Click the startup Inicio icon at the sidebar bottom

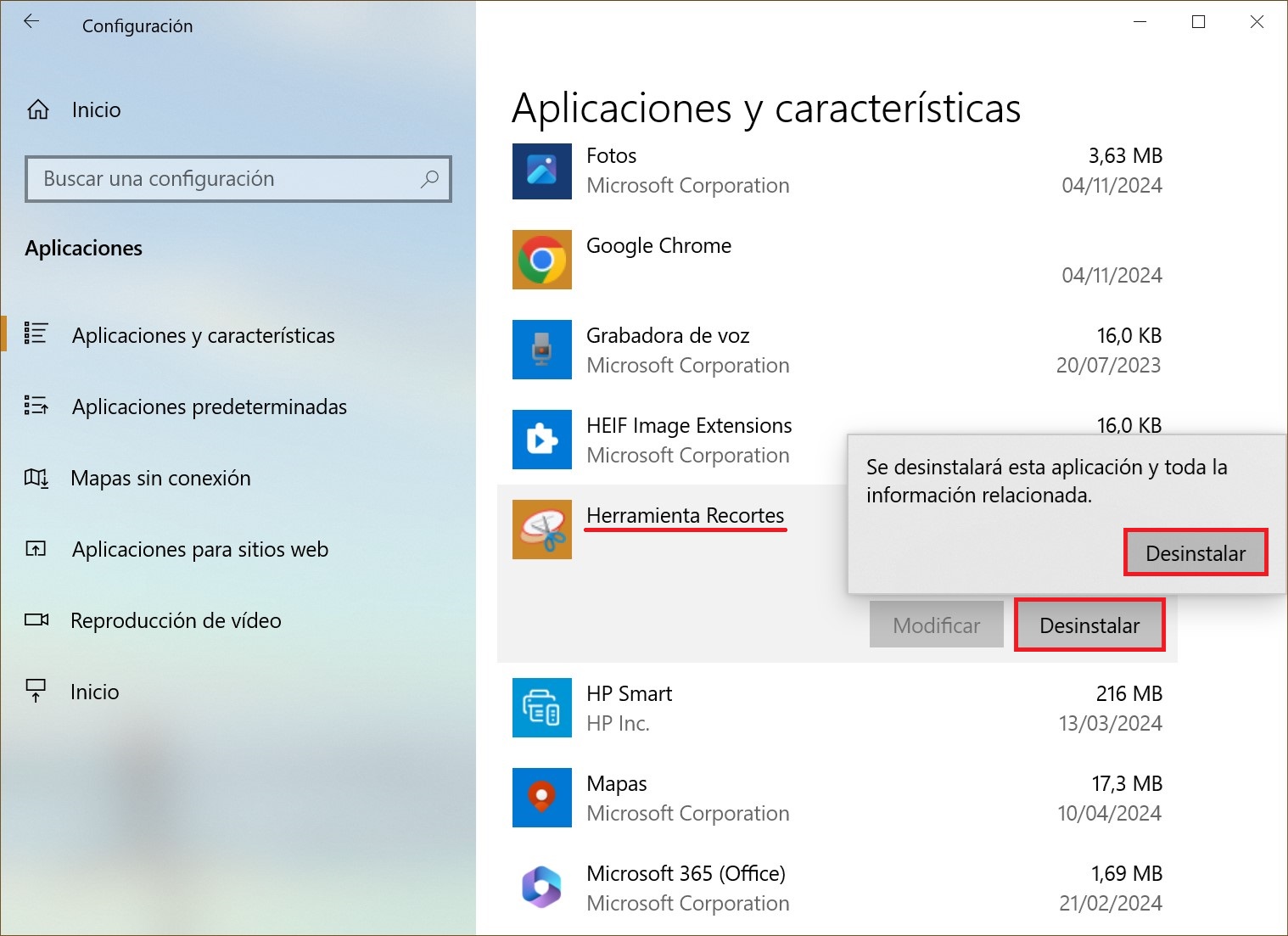tap(36, 691)
